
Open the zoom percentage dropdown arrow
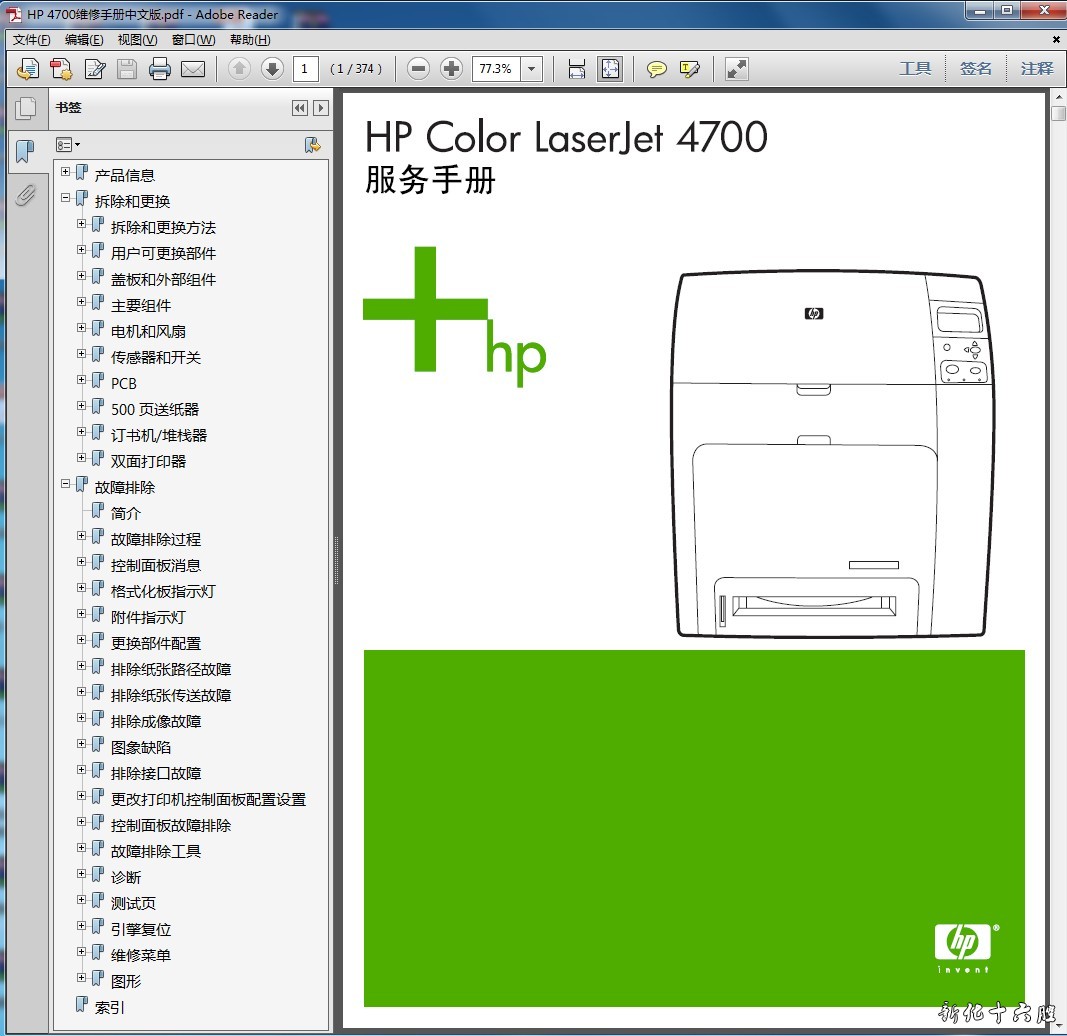(532, 69)
